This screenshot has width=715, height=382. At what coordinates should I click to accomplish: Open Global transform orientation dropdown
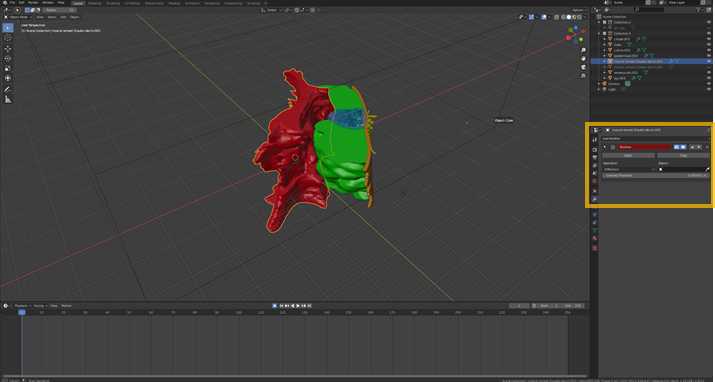click(272, 10)
